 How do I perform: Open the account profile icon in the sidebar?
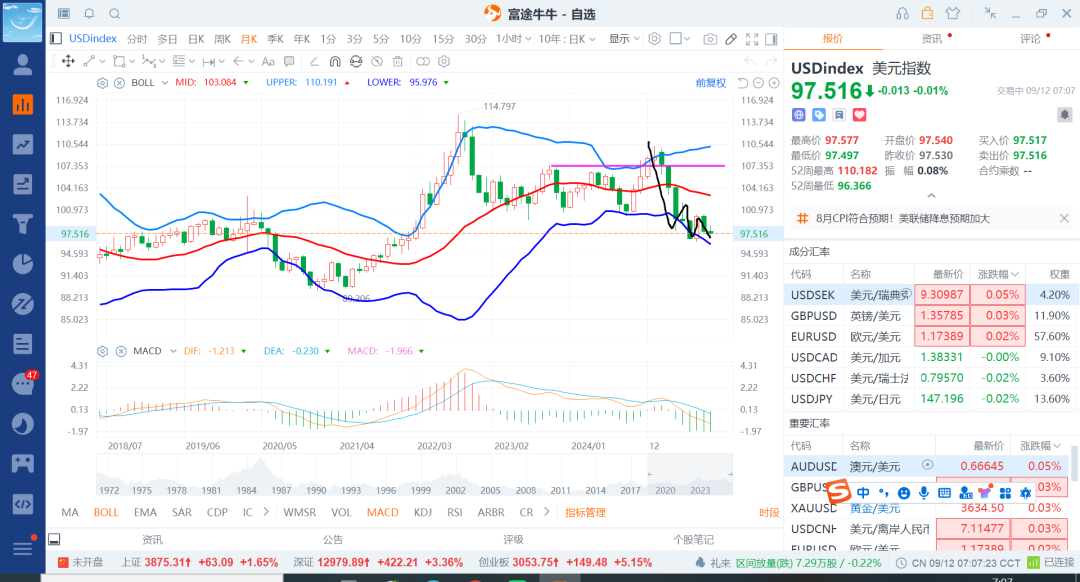point(23,65)
